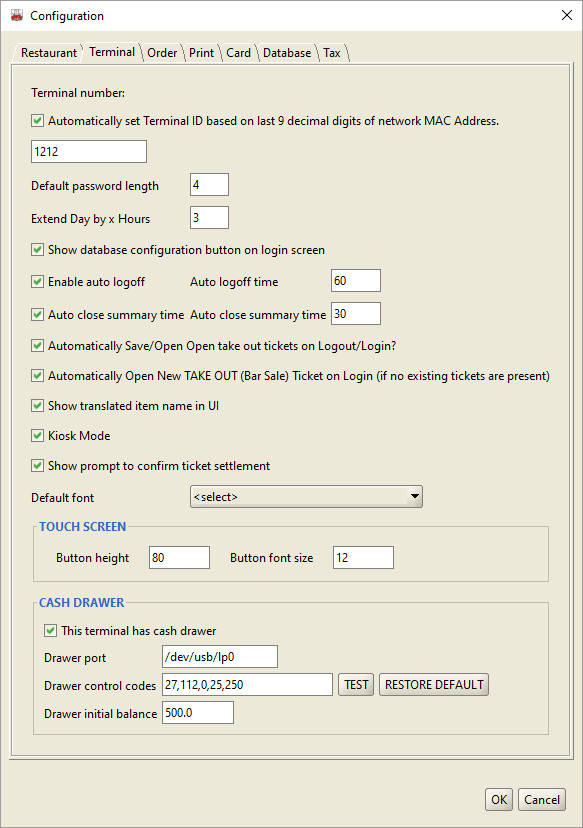This screenshot has height=828, width=583.
Task: Confirm settings with the OK button
Action: [x=499, y=799]
